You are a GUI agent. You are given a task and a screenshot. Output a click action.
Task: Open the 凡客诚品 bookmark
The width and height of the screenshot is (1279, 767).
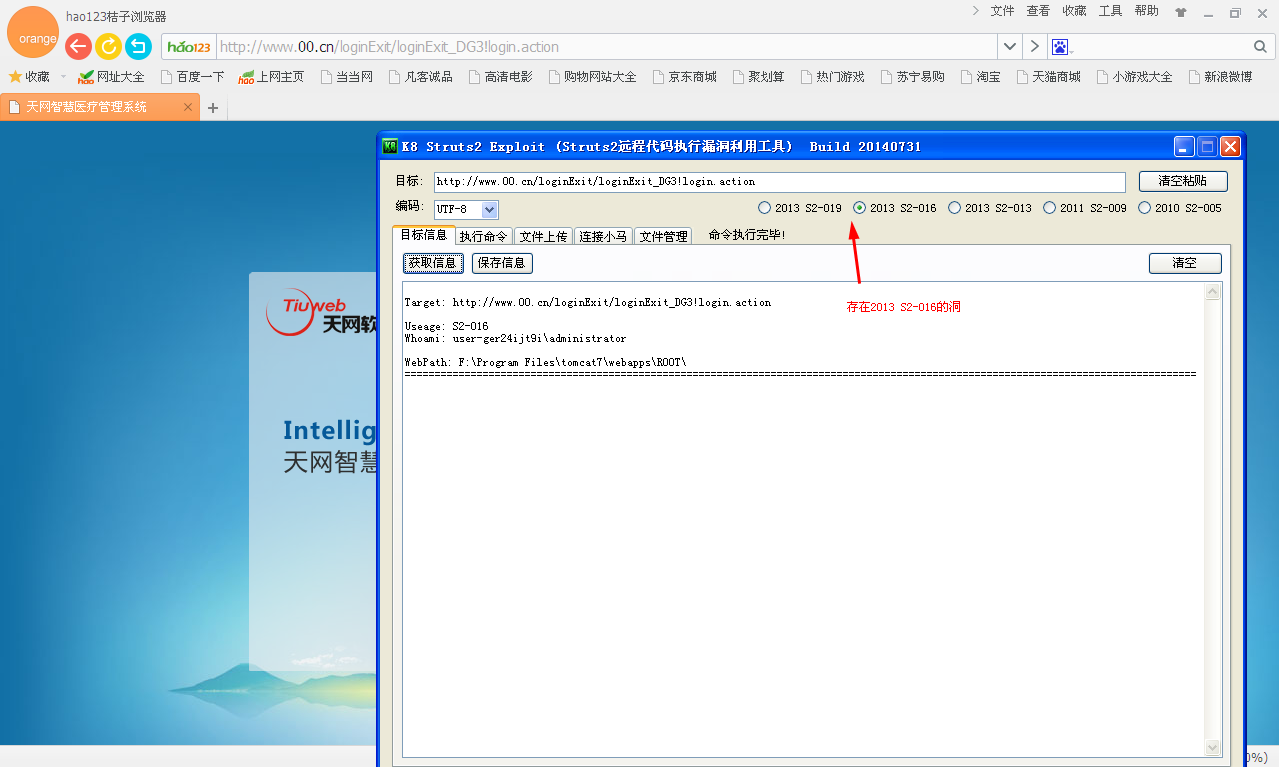[x=420, y=77]
